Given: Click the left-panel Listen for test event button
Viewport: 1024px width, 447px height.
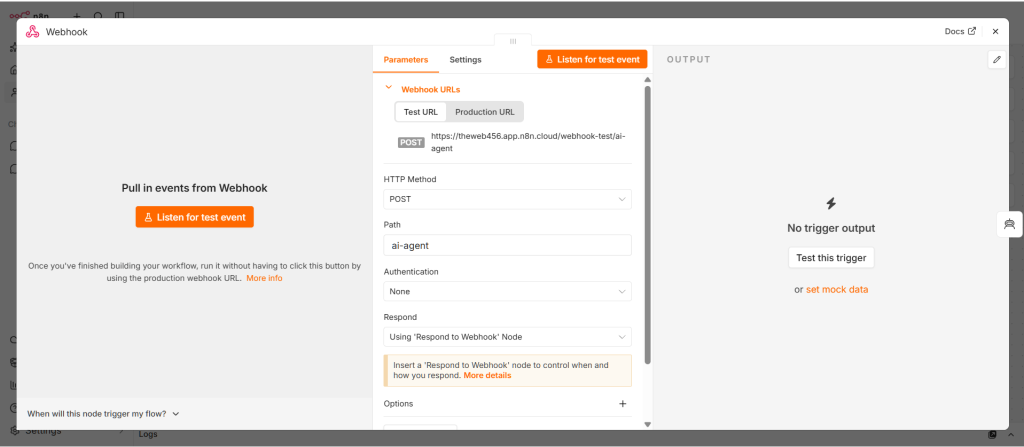Looking at the screenshot, I should 195,217.
